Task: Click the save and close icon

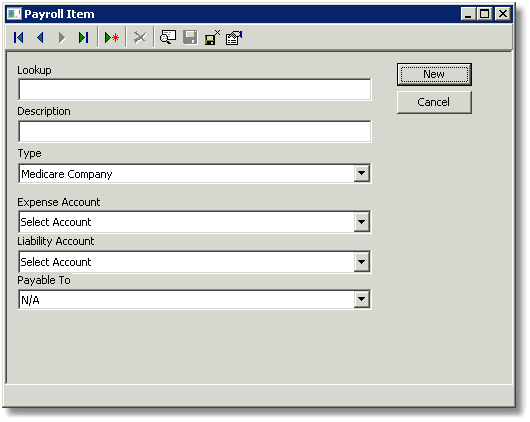Action: click(x=212, y=37)
